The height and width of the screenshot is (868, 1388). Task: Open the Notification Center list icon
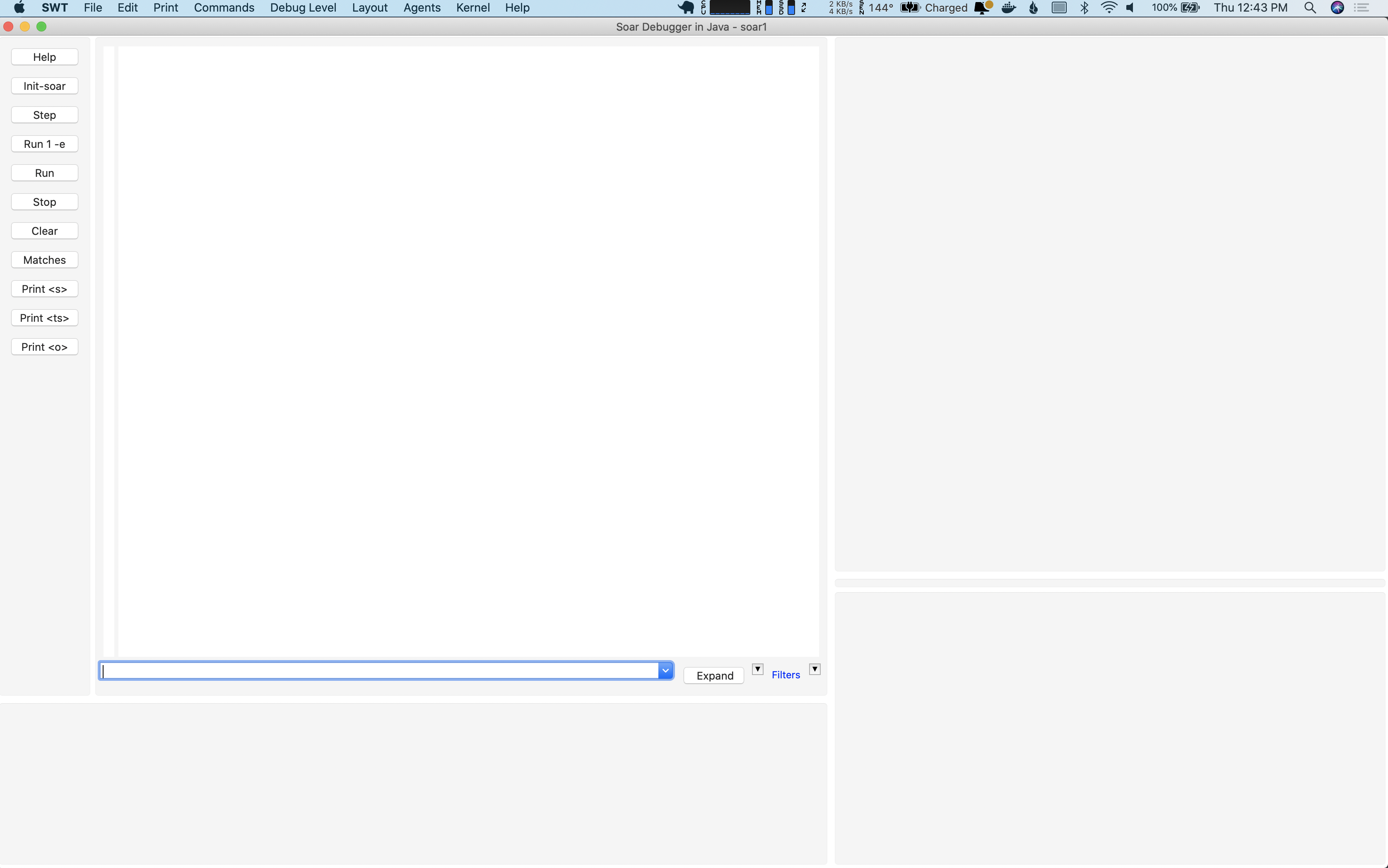pos(1361,7)
